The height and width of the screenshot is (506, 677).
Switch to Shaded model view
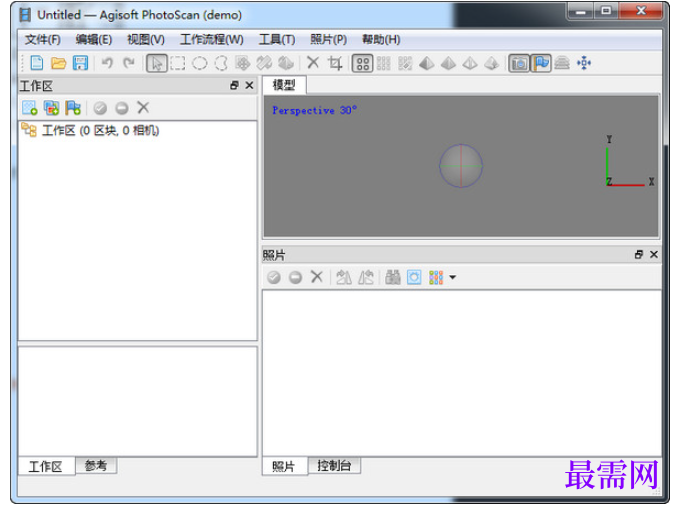pyautogui.click(x=427, y=63)
